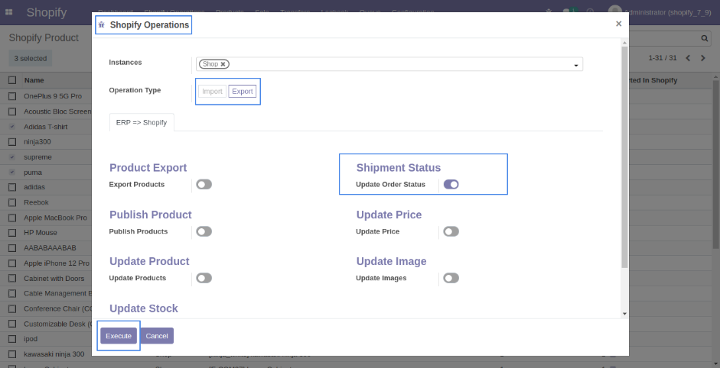Click the page's right-edge scrollbar
This screenshot has width=720, height=368.
(x=716, y=163)
